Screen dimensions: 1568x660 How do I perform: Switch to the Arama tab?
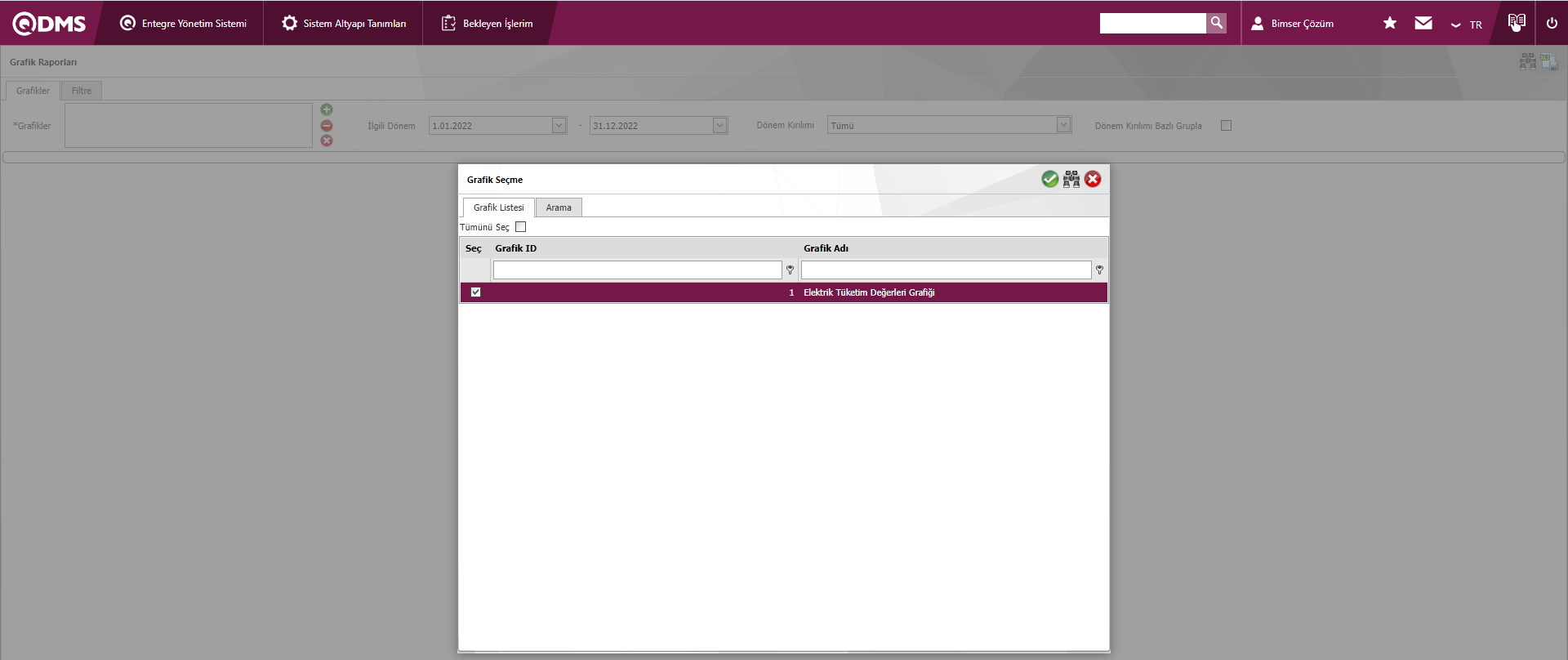(x=559, y=207)
